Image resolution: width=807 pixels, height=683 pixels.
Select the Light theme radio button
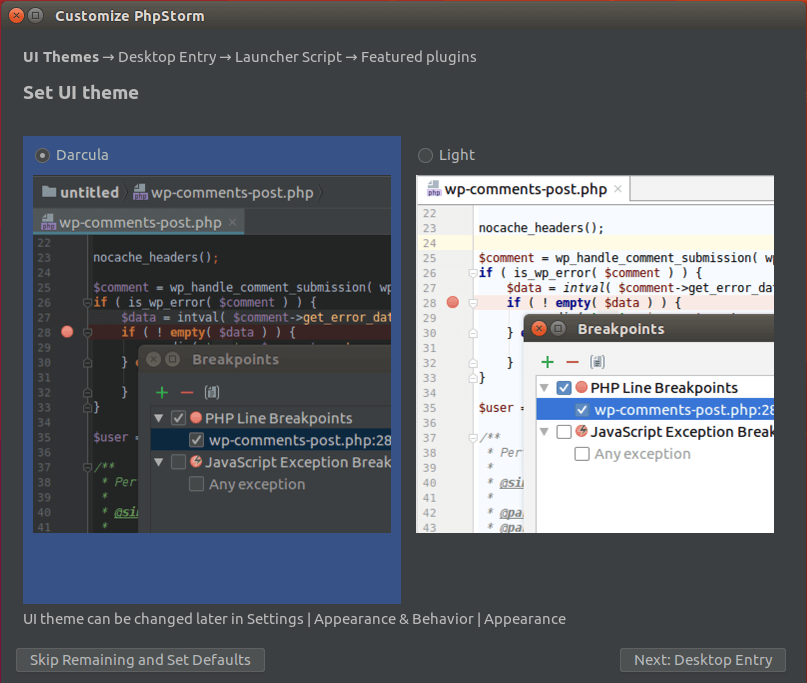coord(425,155)
